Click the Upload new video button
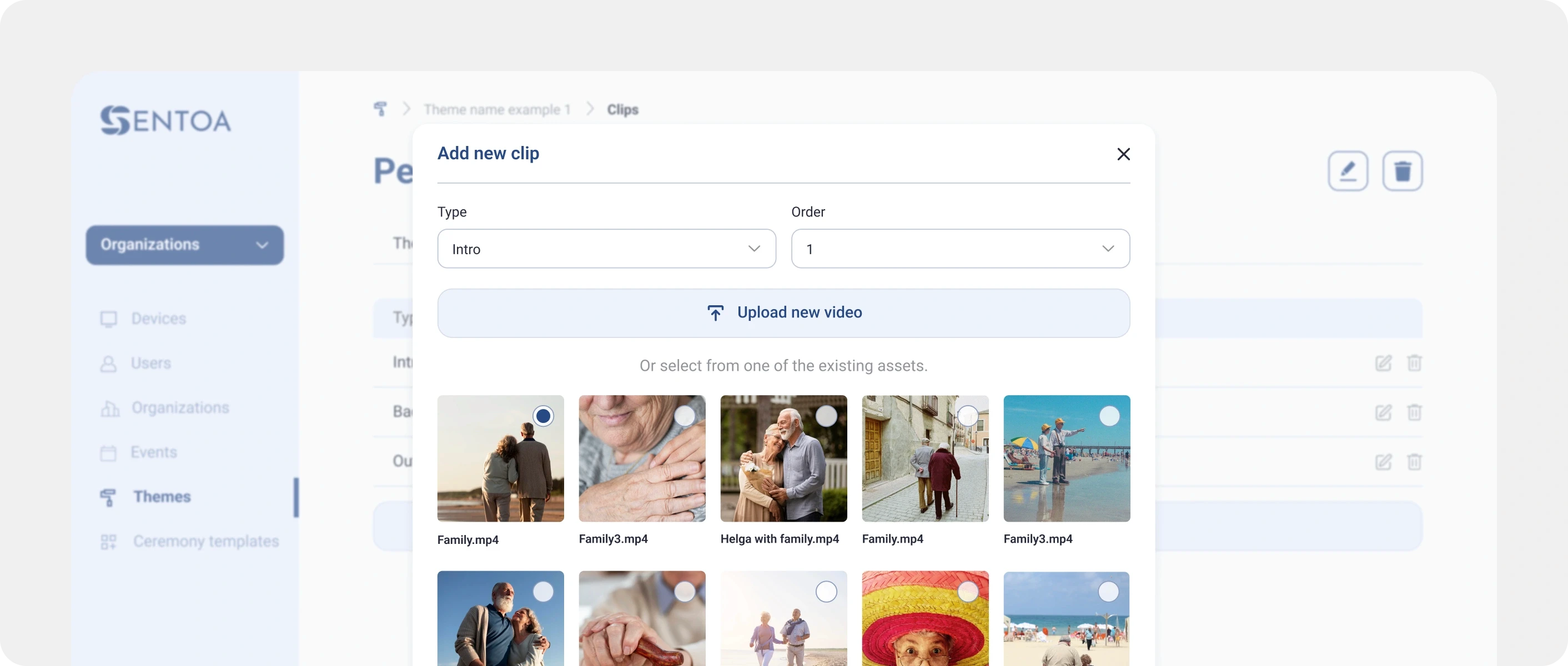The height and width of the screenshot is (666, 1568). click(783, 313)
